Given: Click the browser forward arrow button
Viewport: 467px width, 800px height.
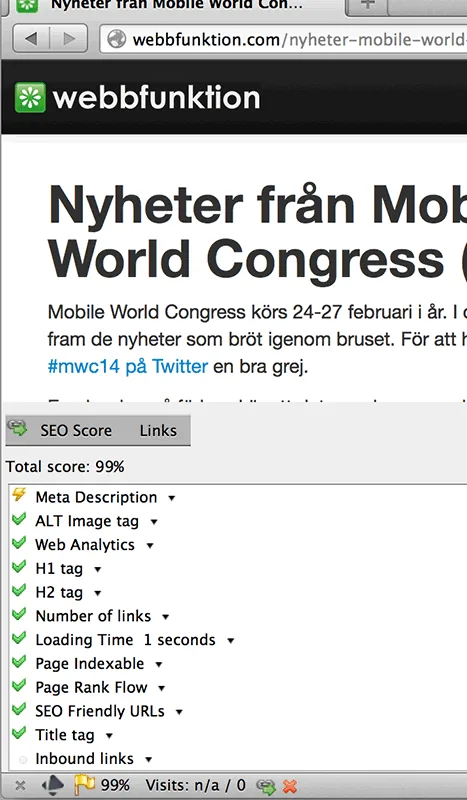Looking at the screenshot, I should [69, 39].
